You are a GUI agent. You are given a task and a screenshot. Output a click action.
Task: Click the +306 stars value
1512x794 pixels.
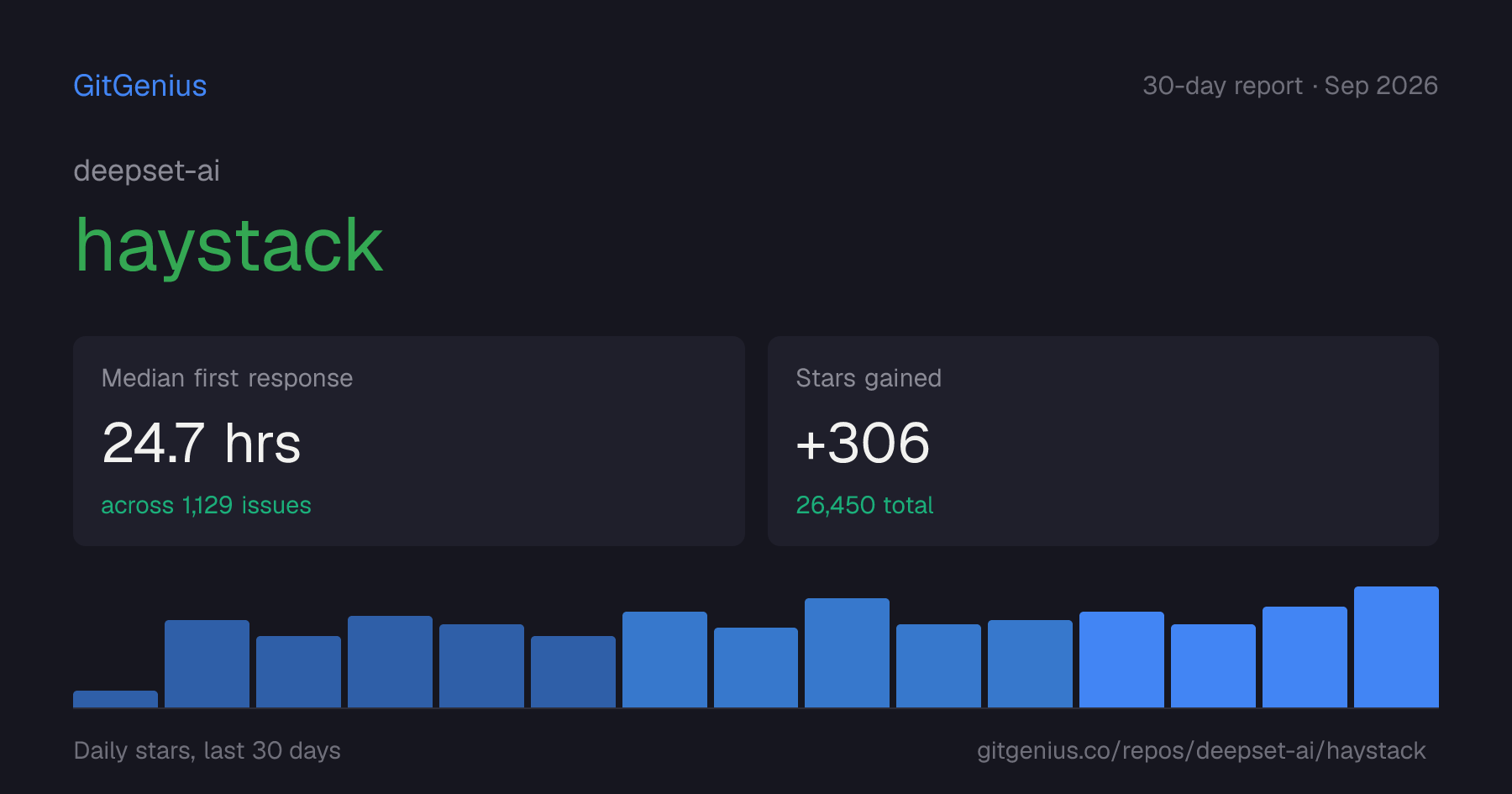click(x=863, y=443)
